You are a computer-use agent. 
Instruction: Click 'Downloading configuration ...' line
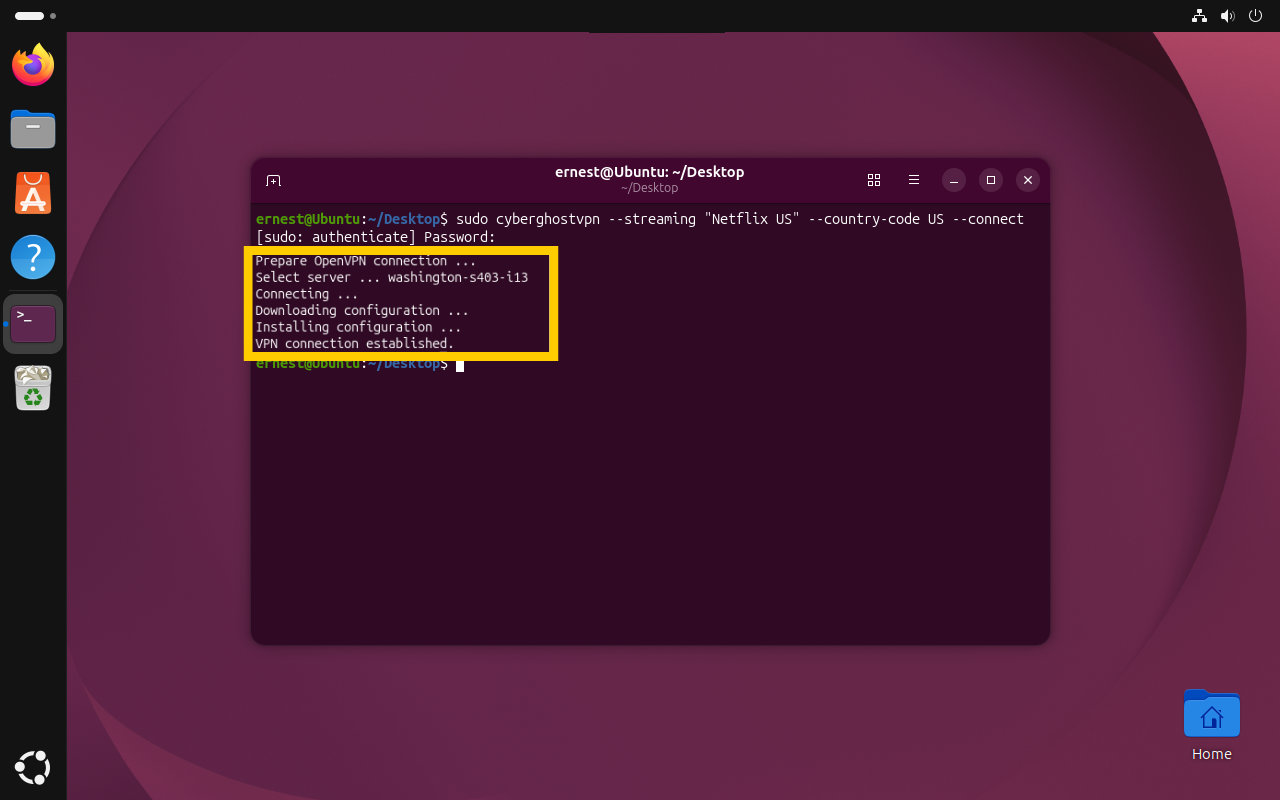pyautogui.click(x=362, y=310)
